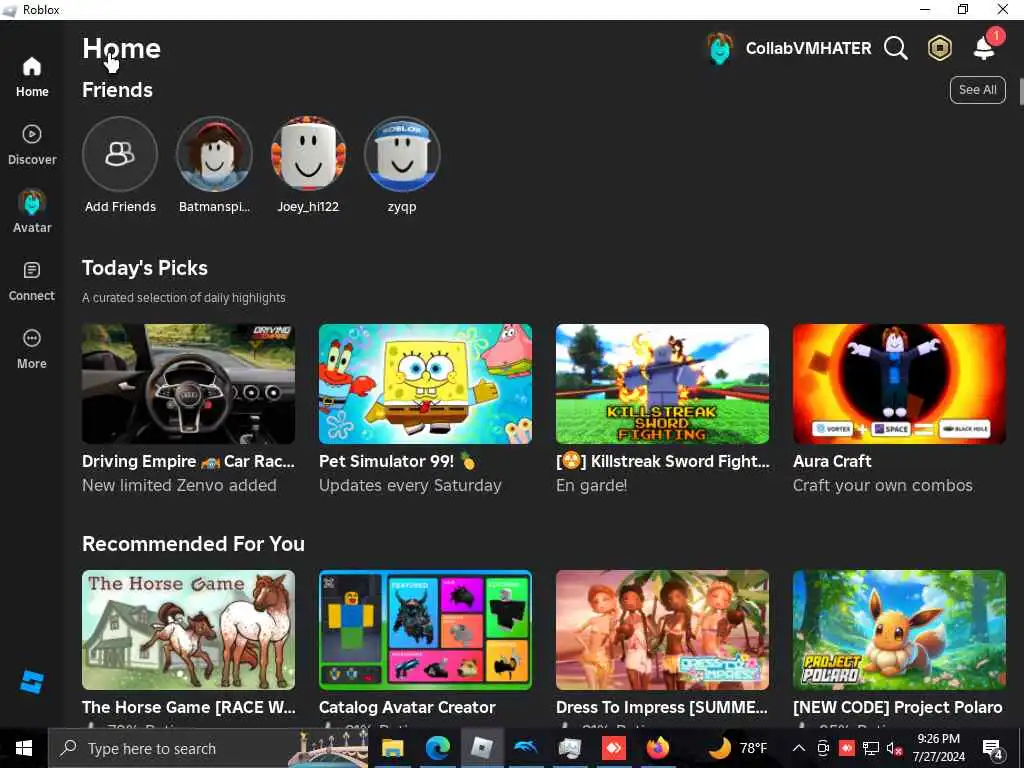Click the page scrollbar thumb

pyautogui.click(x=1021, y=91)
